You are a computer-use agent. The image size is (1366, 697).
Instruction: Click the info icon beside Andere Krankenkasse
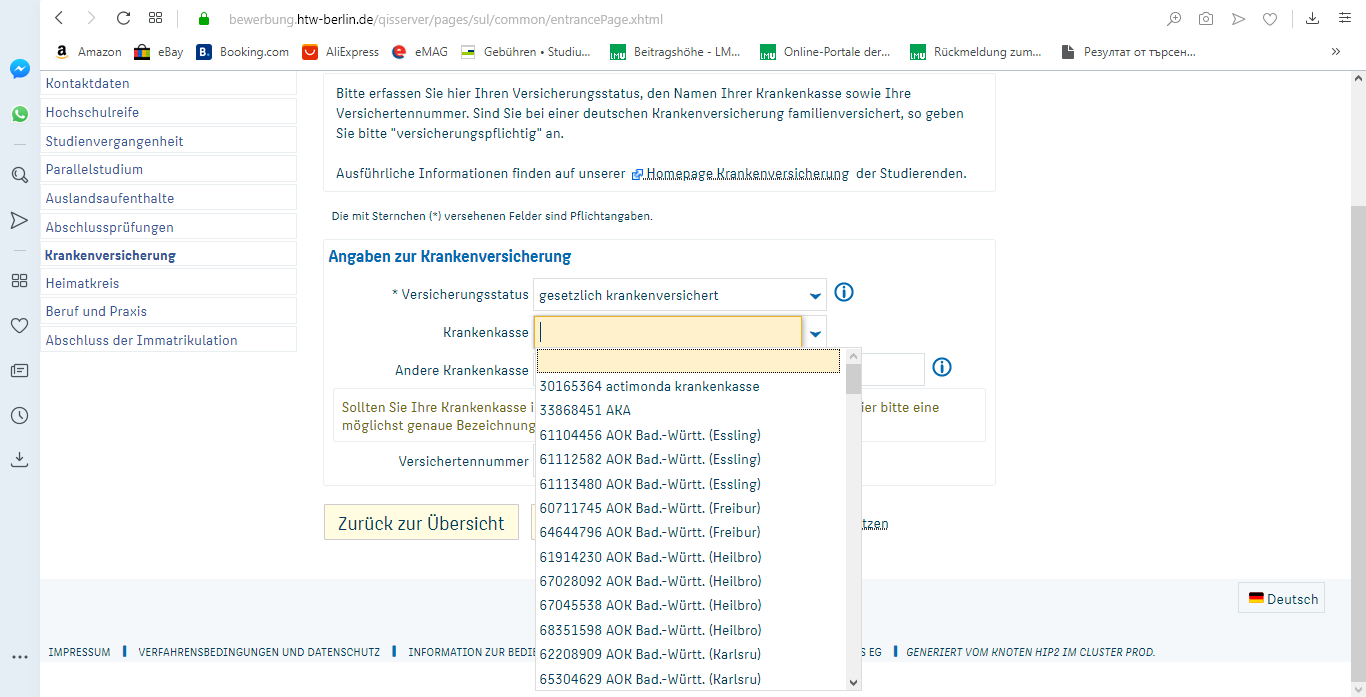coord(941,367)
